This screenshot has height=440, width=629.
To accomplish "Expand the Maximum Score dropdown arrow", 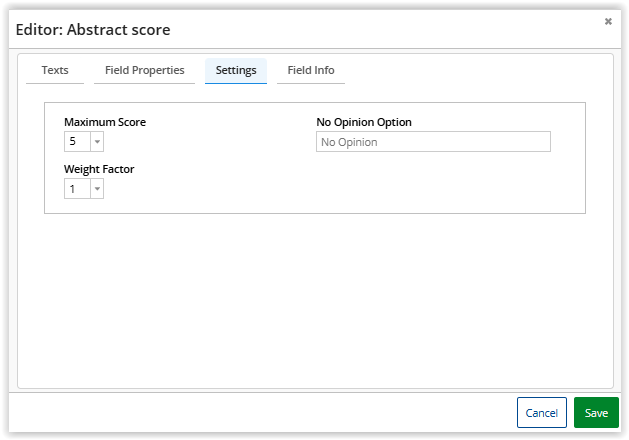I will [97, 142].
